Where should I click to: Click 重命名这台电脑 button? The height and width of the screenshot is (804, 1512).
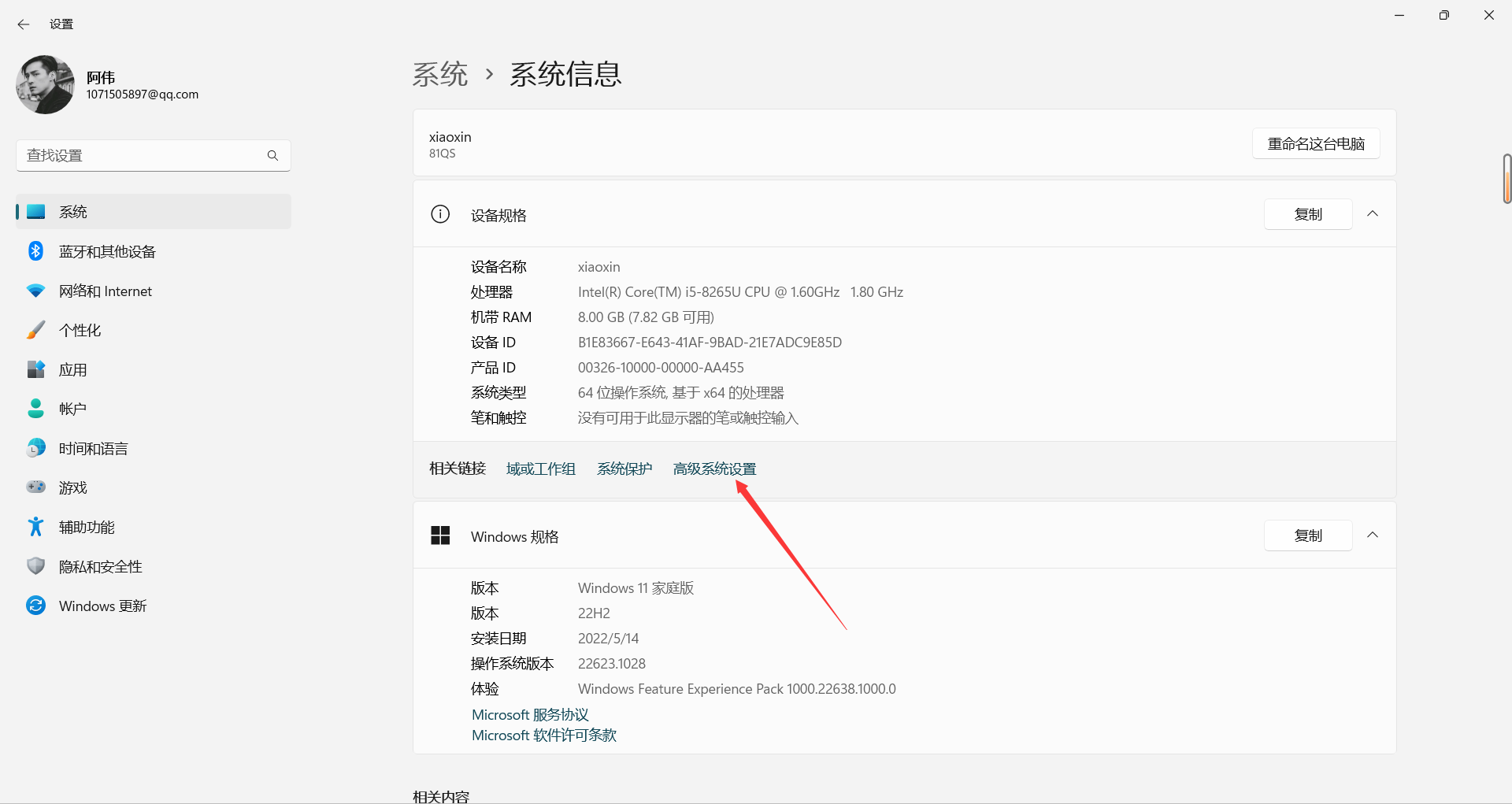coord(1316,143)
